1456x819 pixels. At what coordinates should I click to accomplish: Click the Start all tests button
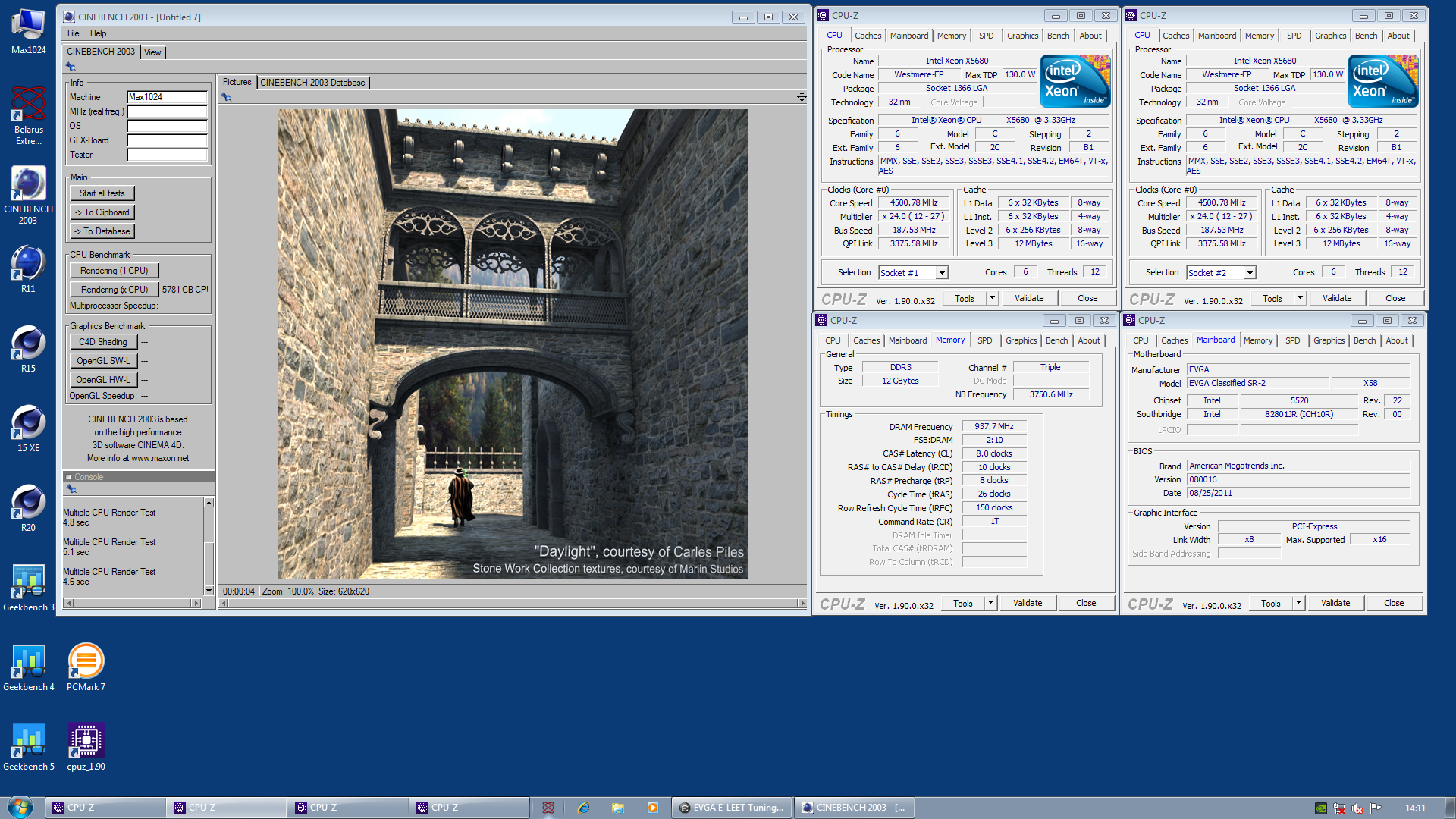click(102, 193)
